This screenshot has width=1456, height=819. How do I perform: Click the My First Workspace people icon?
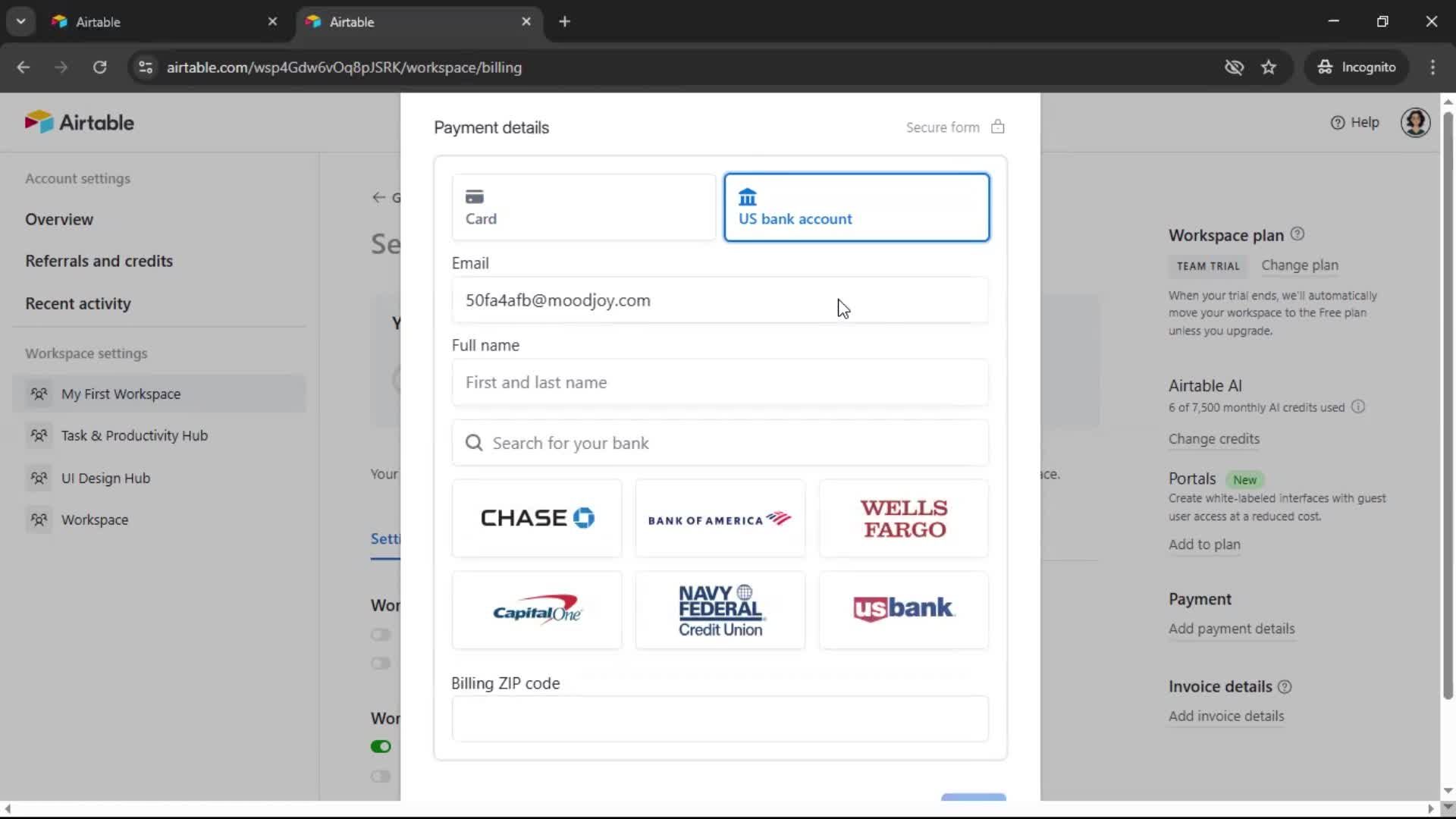[39, 394]
